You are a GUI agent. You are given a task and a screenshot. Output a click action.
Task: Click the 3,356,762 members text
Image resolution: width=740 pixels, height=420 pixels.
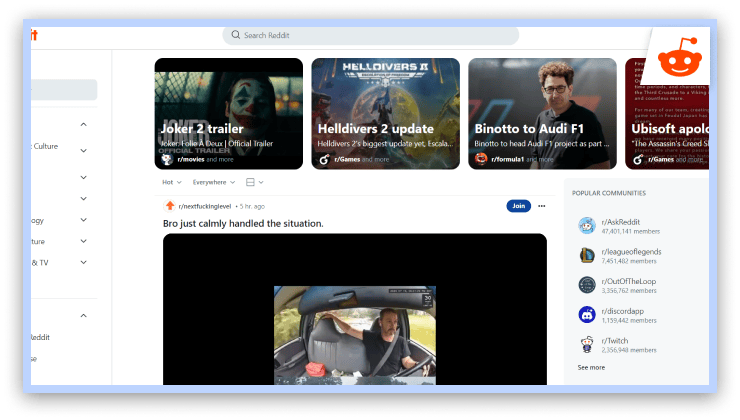point(629,291)
